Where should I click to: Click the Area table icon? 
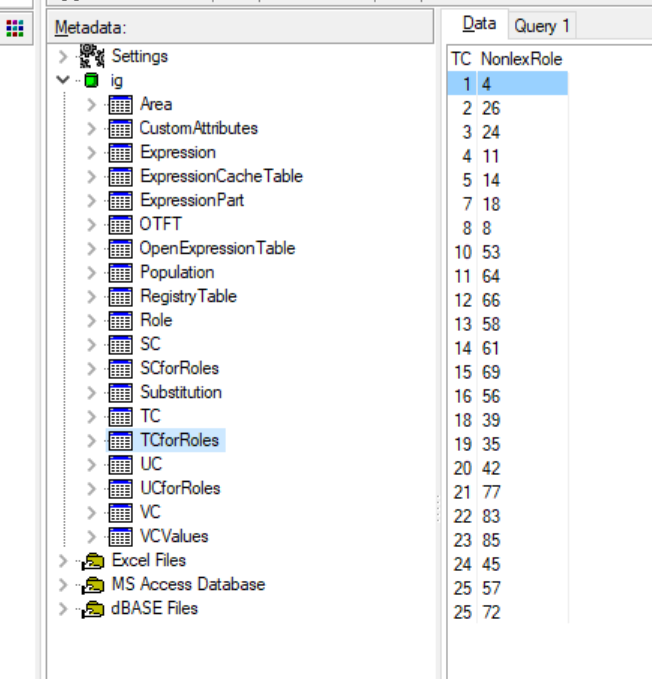120,104
